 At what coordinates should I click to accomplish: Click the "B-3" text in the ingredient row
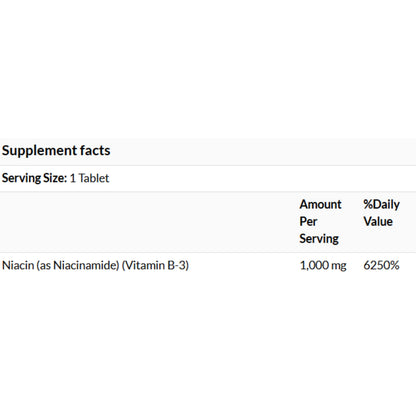tap(177, 265)
